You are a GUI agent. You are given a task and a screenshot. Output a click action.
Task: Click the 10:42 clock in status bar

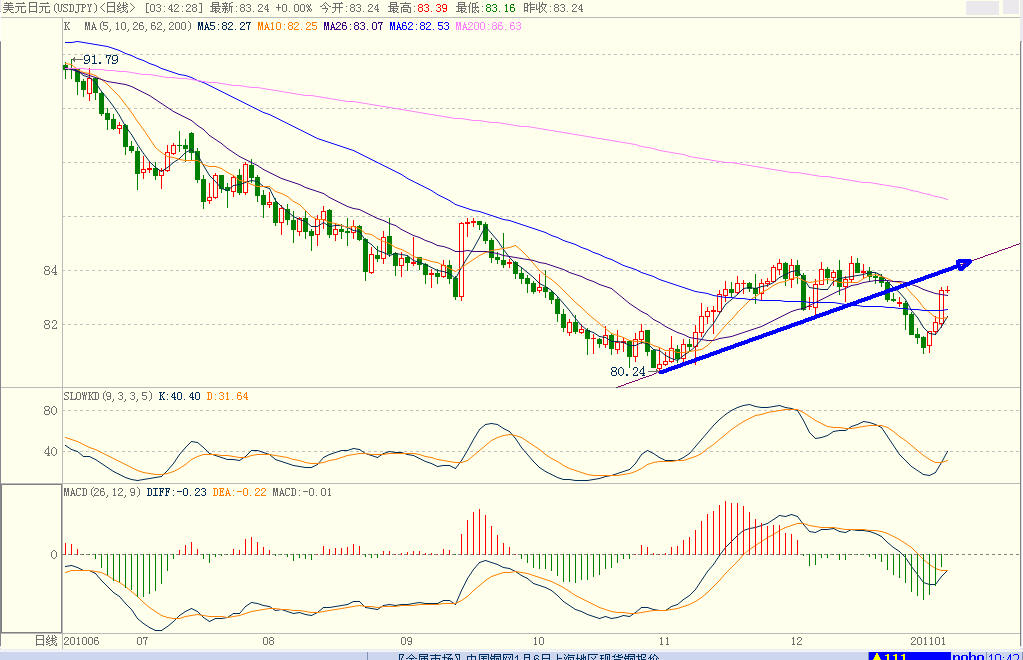point(1003,656)
